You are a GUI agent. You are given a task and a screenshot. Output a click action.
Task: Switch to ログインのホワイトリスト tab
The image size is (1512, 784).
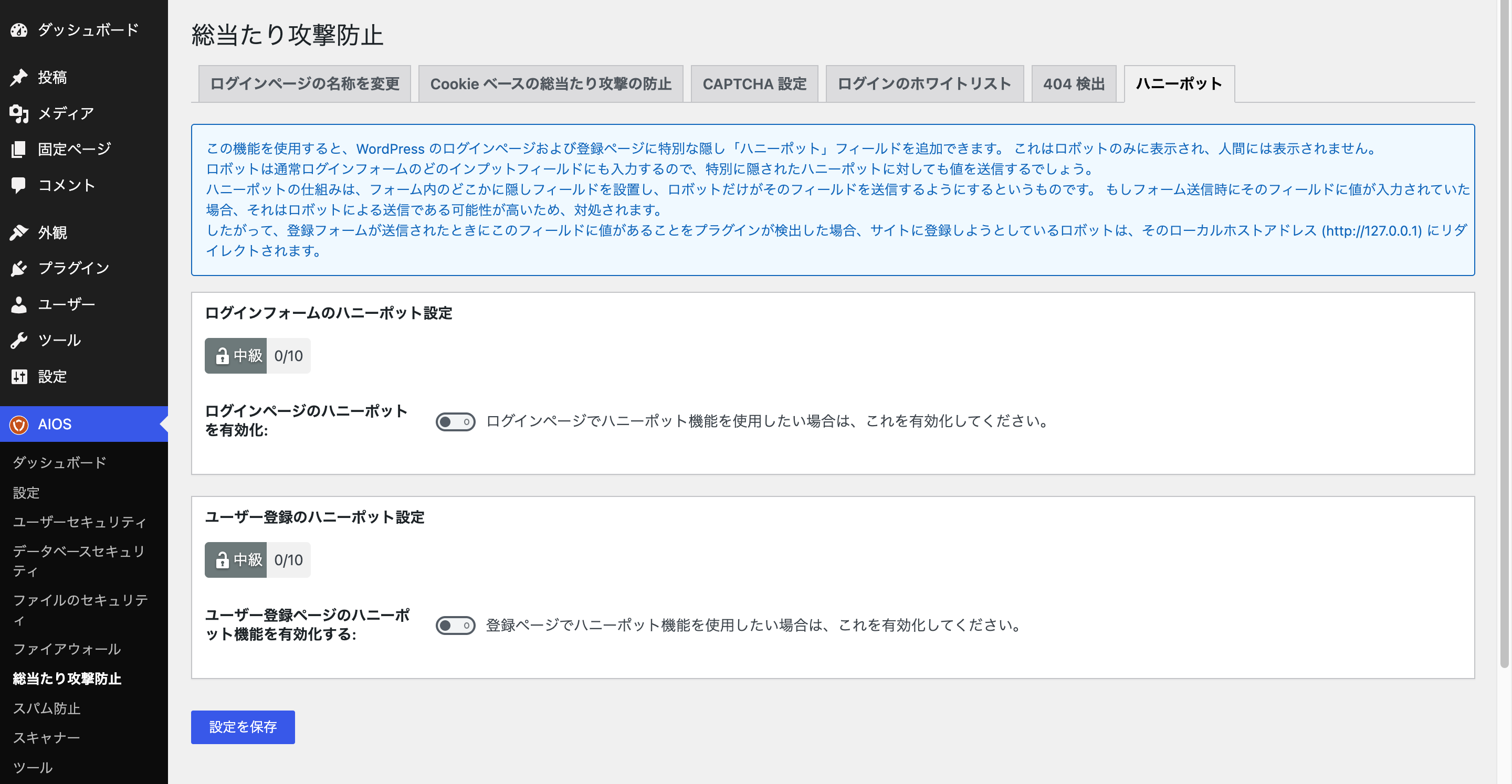(x=925, y=84)
